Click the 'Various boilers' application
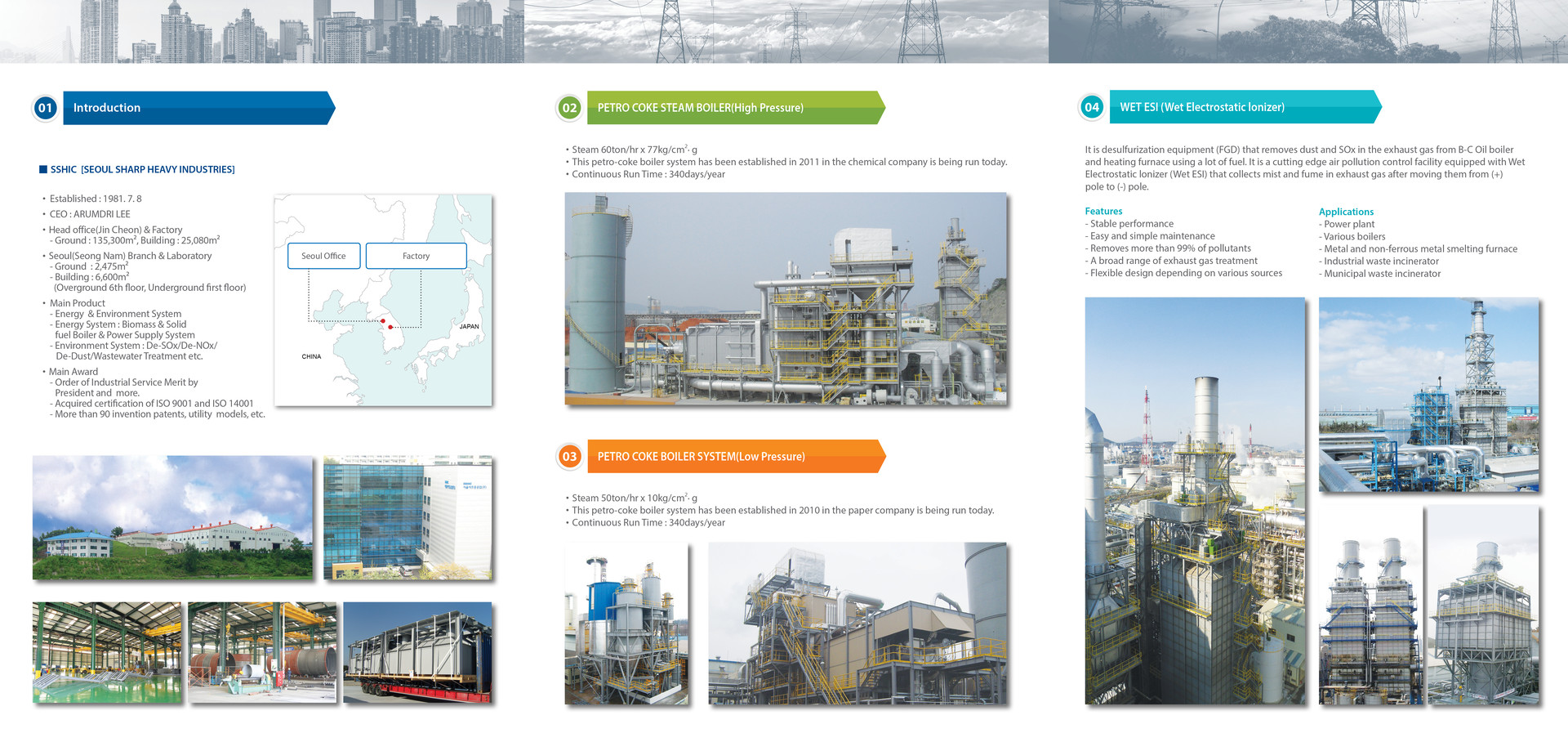Viewport: 1568px width, 742px height. 1352,237
